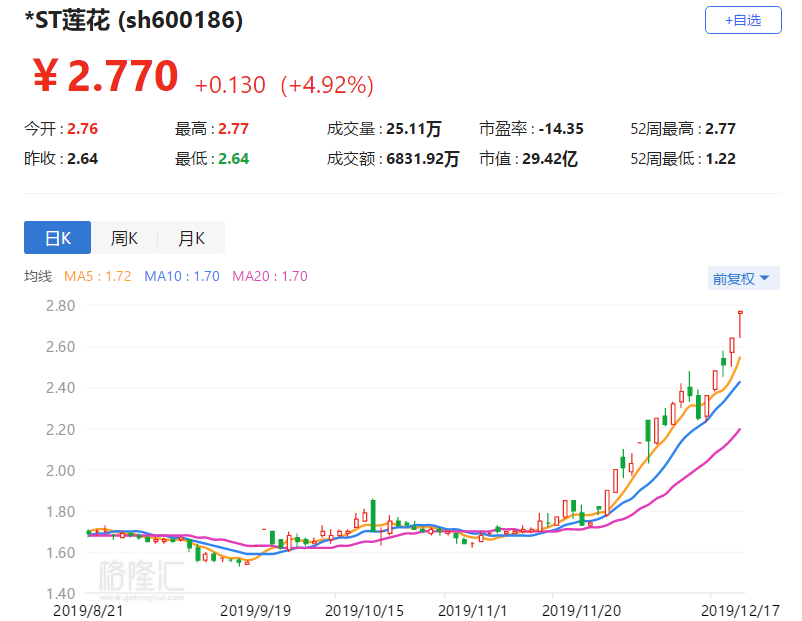
Task: Click the 2019/11/1 date axis label
Action: coord(472,610)
